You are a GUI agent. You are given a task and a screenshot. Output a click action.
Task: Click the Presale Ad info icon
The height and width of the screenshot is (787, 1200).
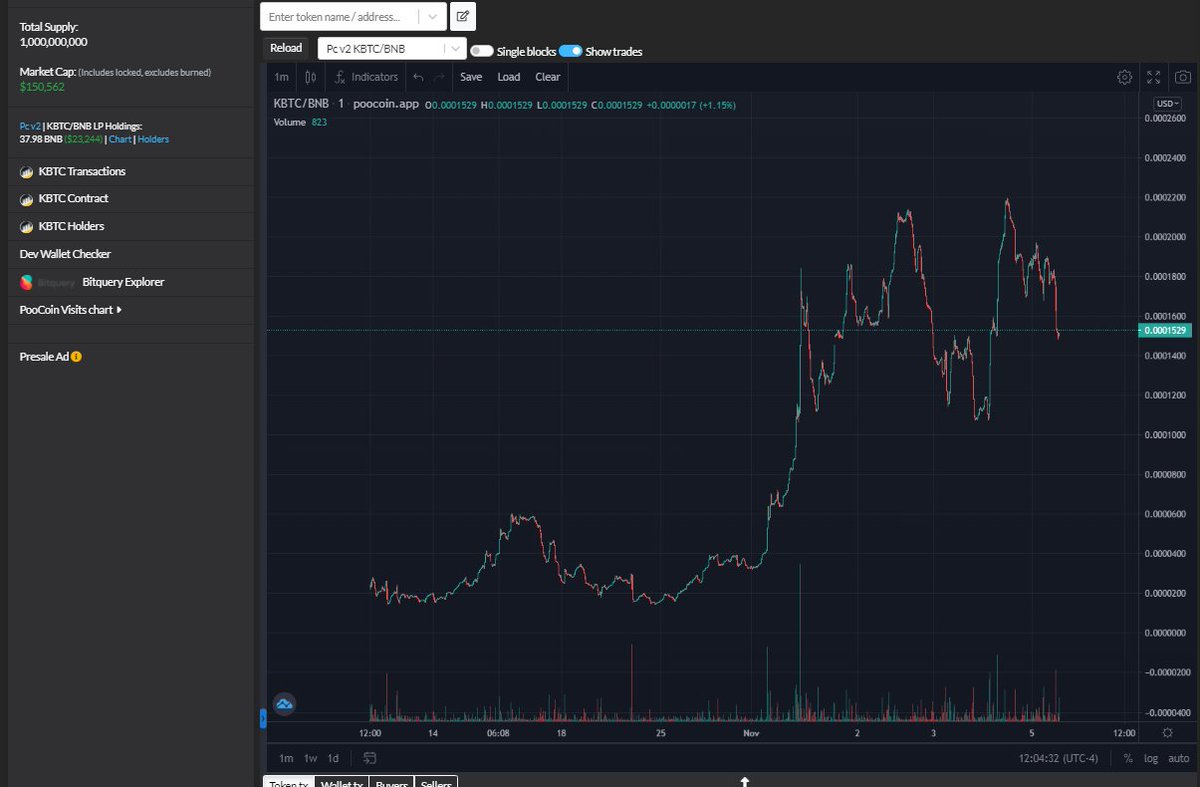[76, 356]
